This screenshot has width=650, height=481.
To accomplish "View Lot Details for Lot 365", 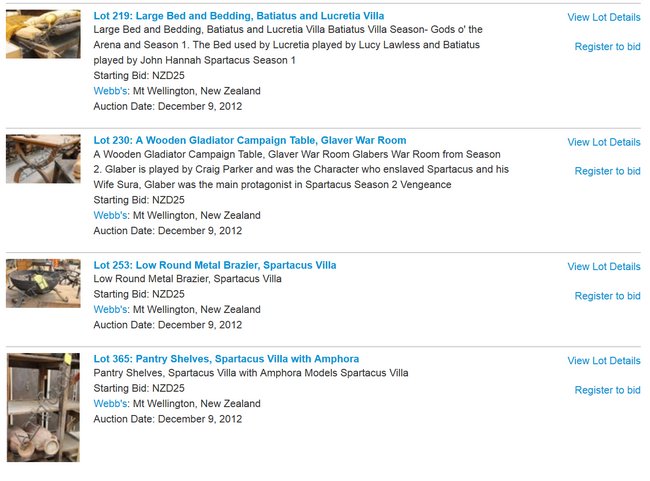I will [604, 361].
